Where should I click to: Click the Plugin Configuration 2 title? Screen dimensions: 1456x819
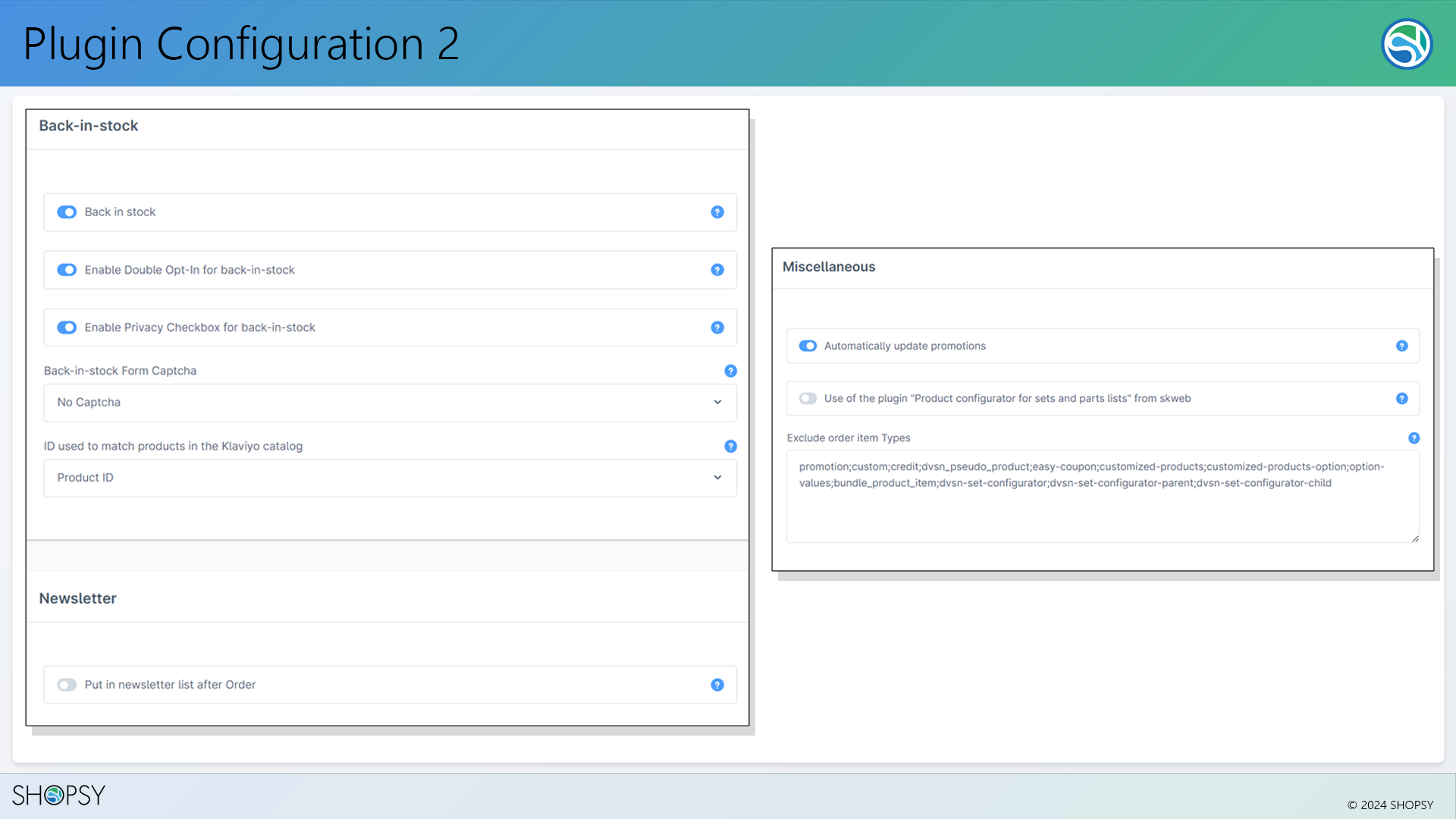[241, 44]
